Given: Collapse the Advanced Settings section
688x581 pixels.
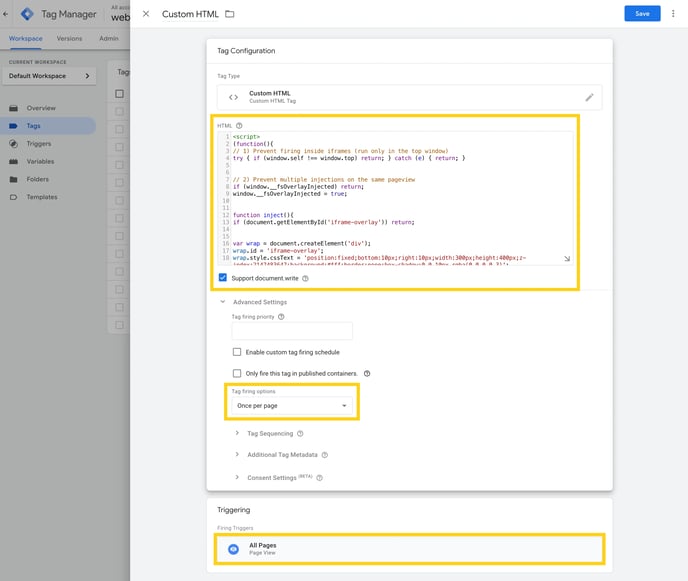Looking at the screenshot, I should [x=223, y=301].
